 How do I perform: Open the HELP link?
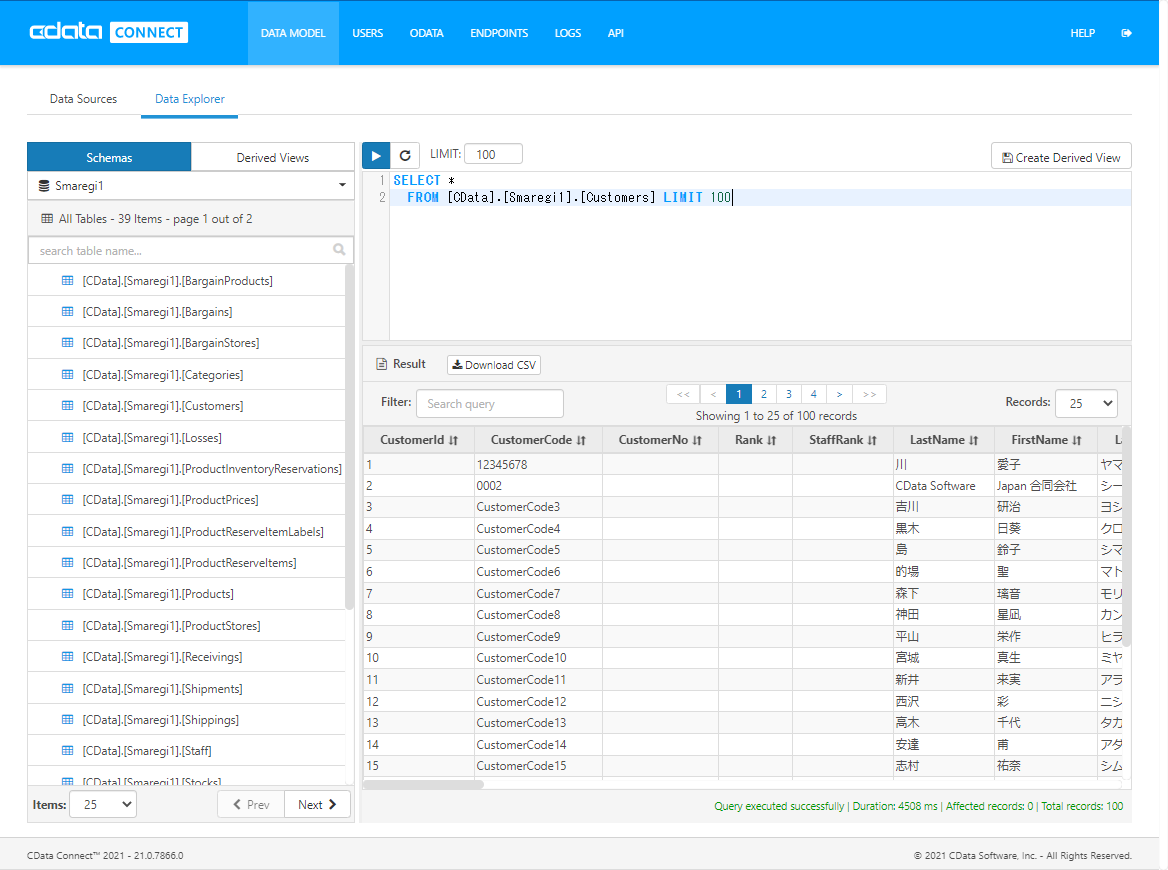pyautogui.click(x=1082, y=33)
